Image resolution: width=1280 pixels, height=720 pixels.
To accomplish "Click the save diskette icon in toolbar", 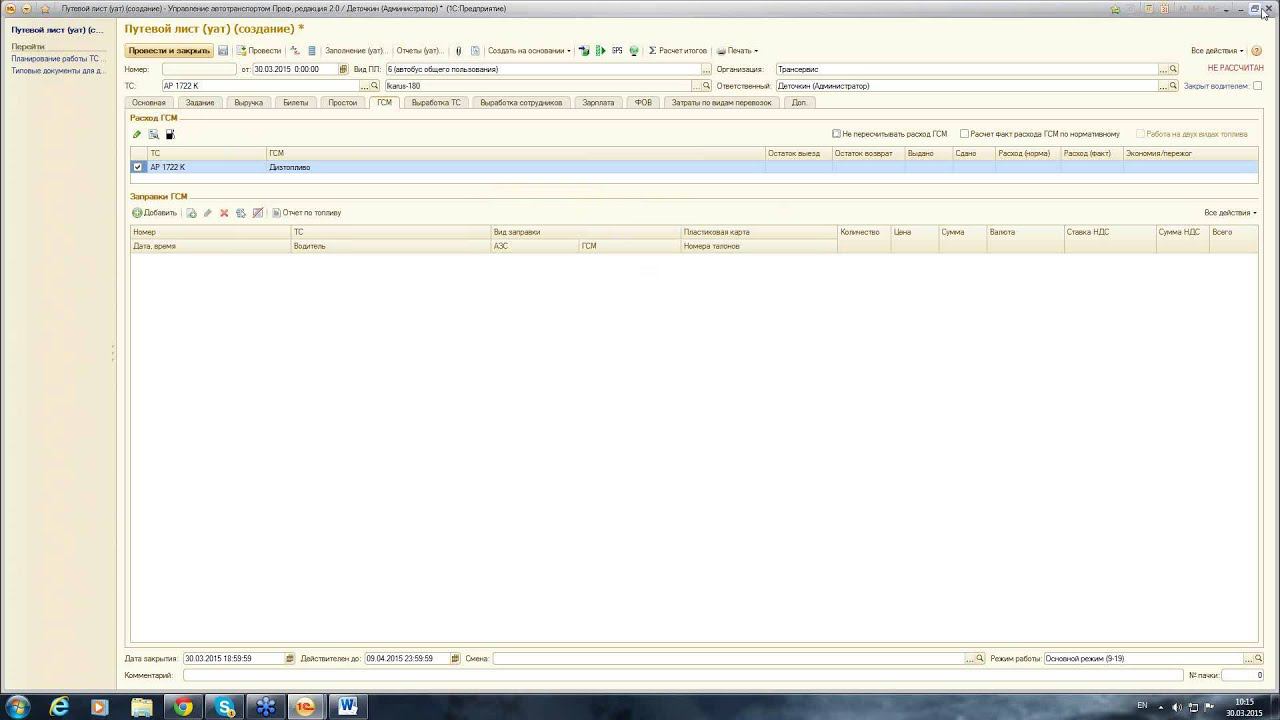I will (x=223, y=50).
